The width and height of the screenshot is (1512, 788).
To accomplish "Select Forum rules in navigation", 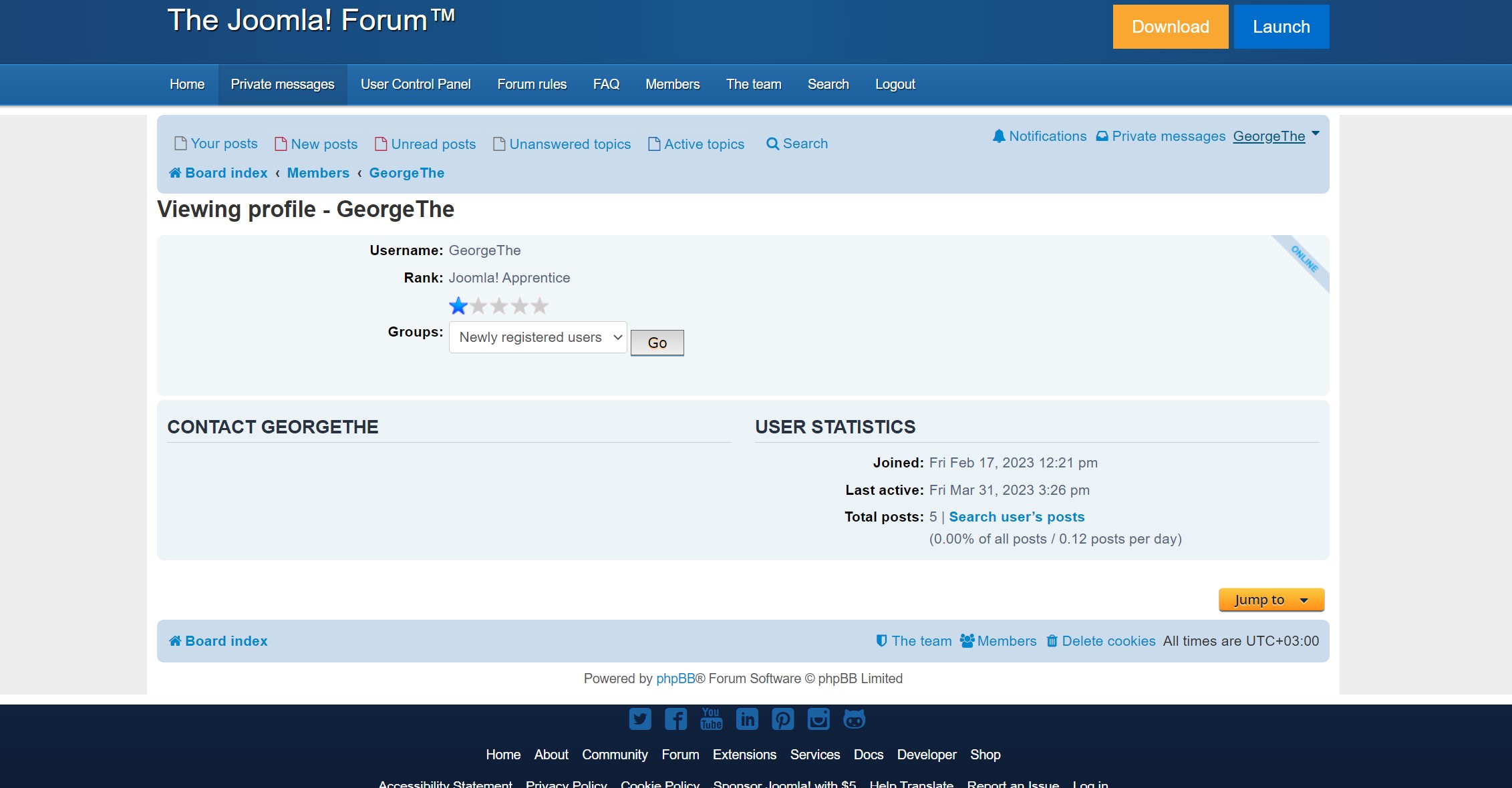I will 532,84.
